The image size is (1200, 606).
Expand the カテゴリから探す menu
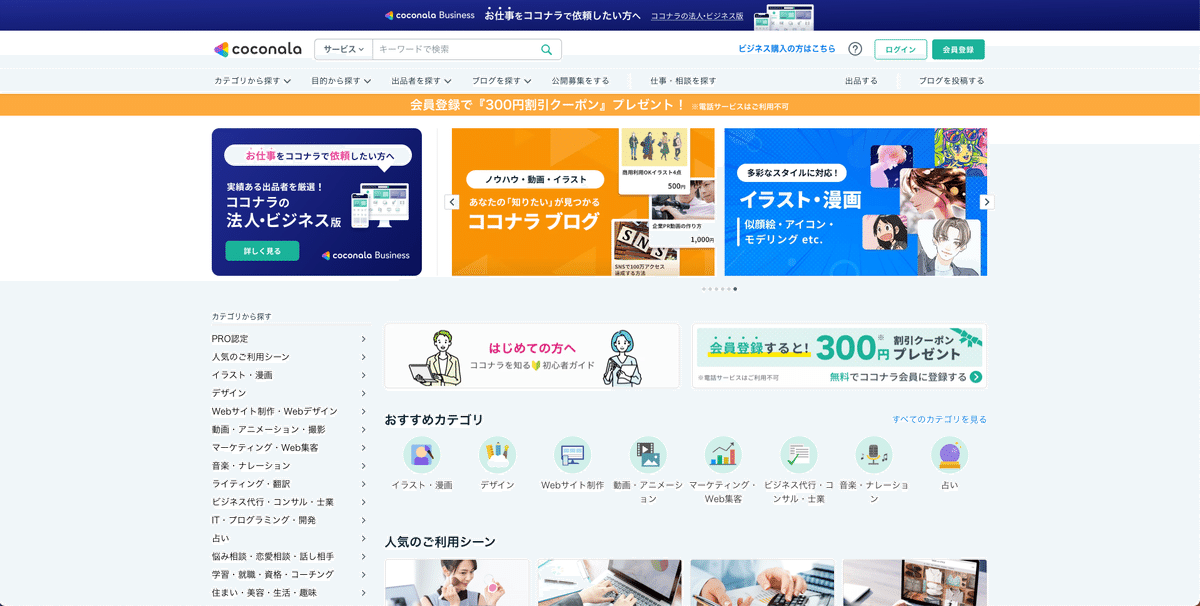(253, 81)
